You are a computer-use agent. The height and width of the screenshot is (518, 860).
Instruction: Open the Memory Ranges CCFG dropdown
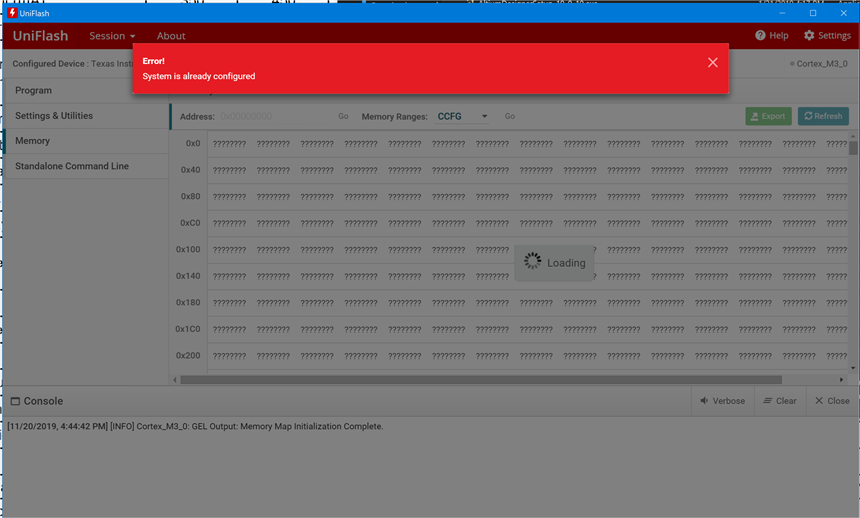[462, 116]
